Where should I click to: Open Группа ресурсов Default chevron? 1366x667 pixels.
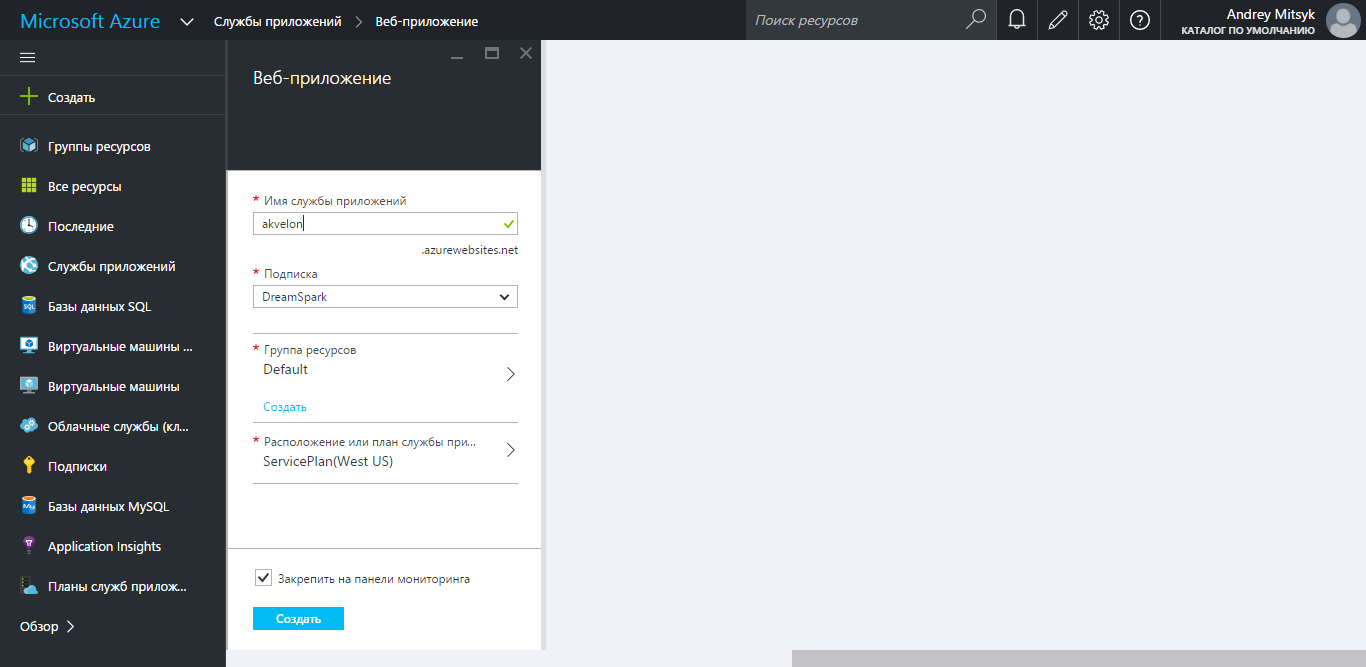coord(510,374)
